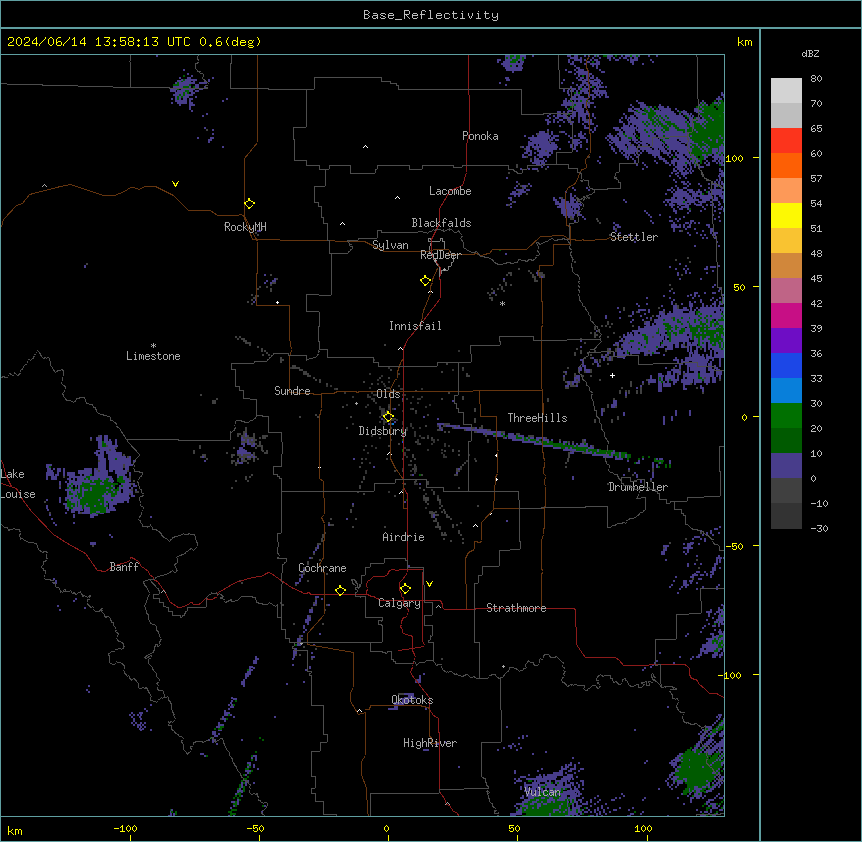Pick the gold 48-51 dBZ legend swatch
Image resolution: width=862 pixels, height=842 pixels.
786,241
